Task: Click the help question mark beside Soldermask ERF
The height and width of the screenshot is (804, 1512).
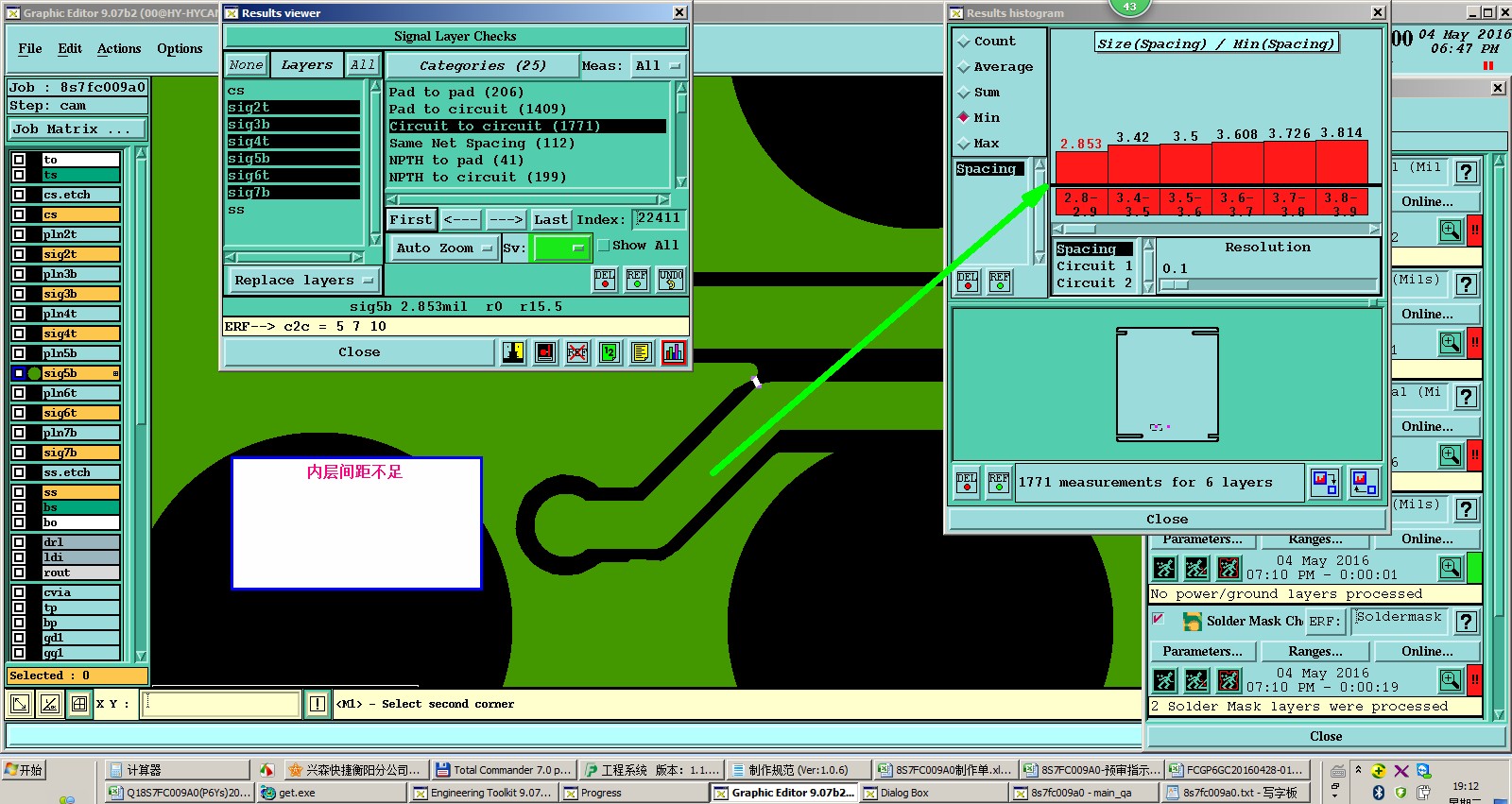Action: pyautogui.click(x=1466, y=622)
